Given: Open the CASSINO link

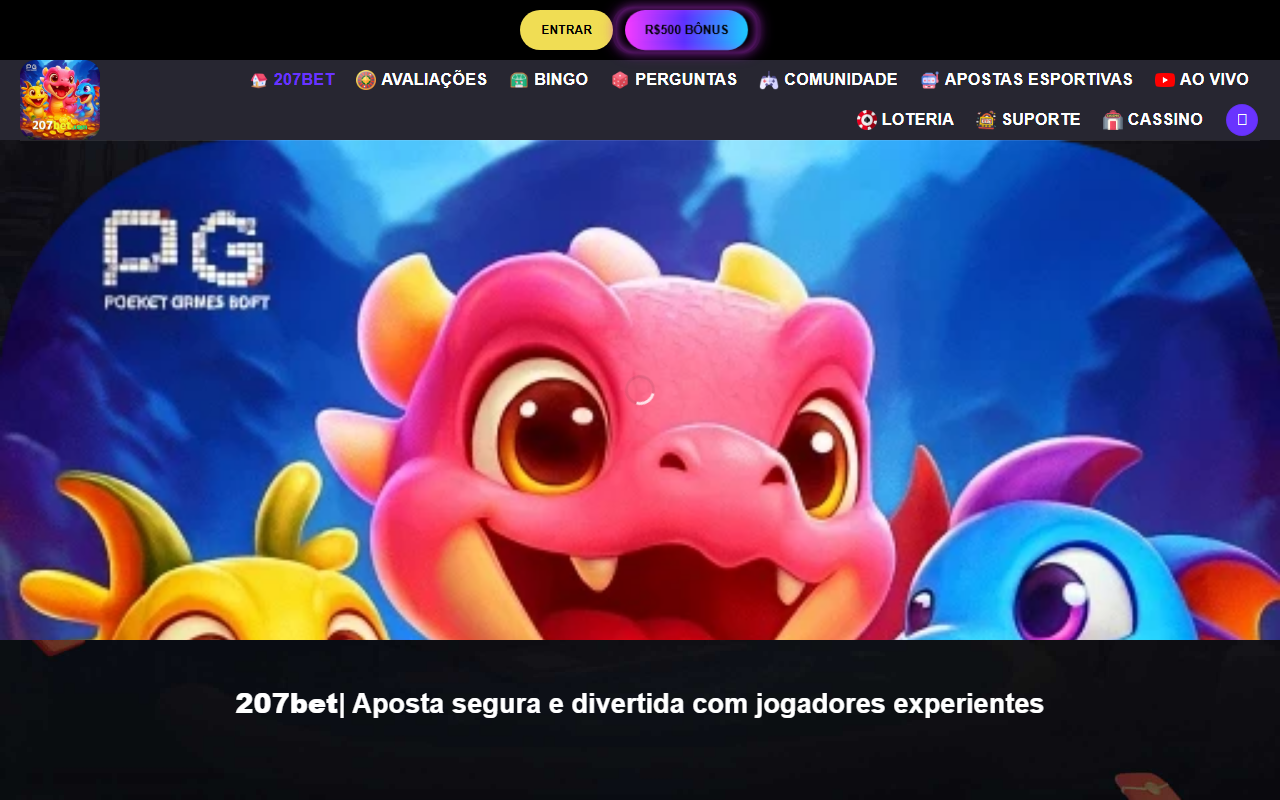Looking at the screenshot, I should (1165, 120).
